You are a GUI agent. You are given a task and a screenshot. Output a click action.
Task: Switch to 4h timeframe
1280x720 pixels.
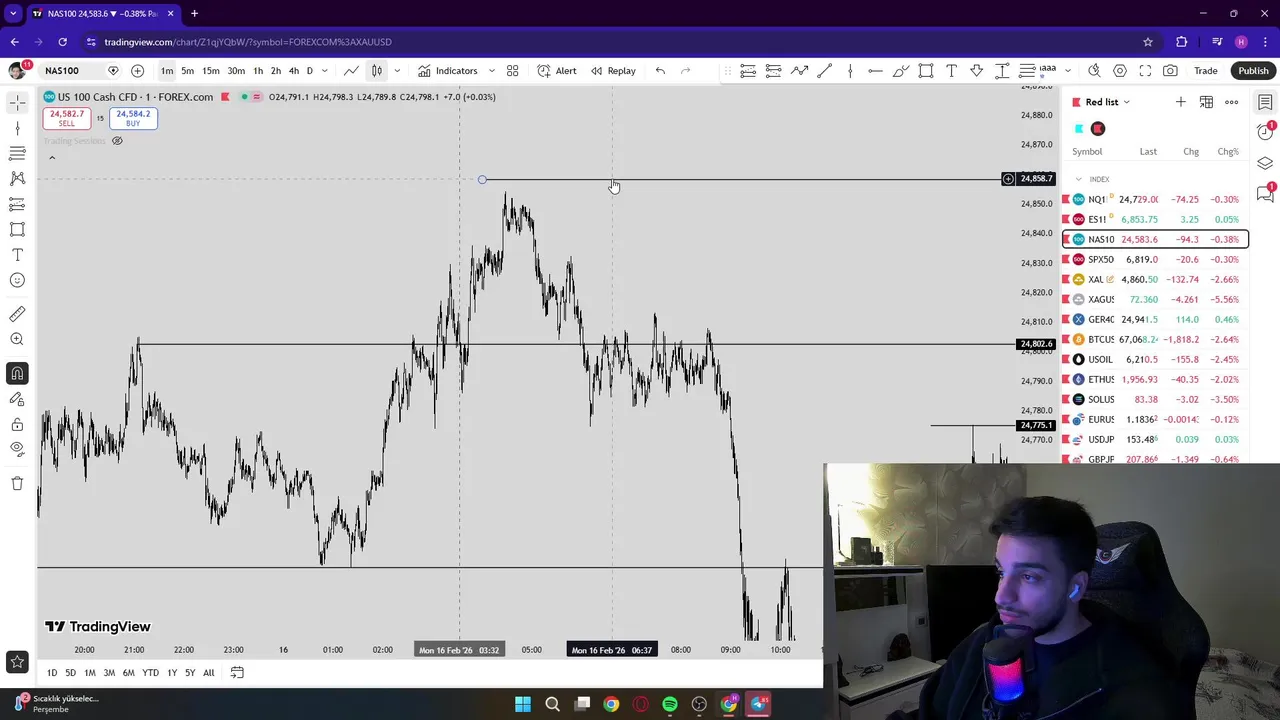click(293, 71)
